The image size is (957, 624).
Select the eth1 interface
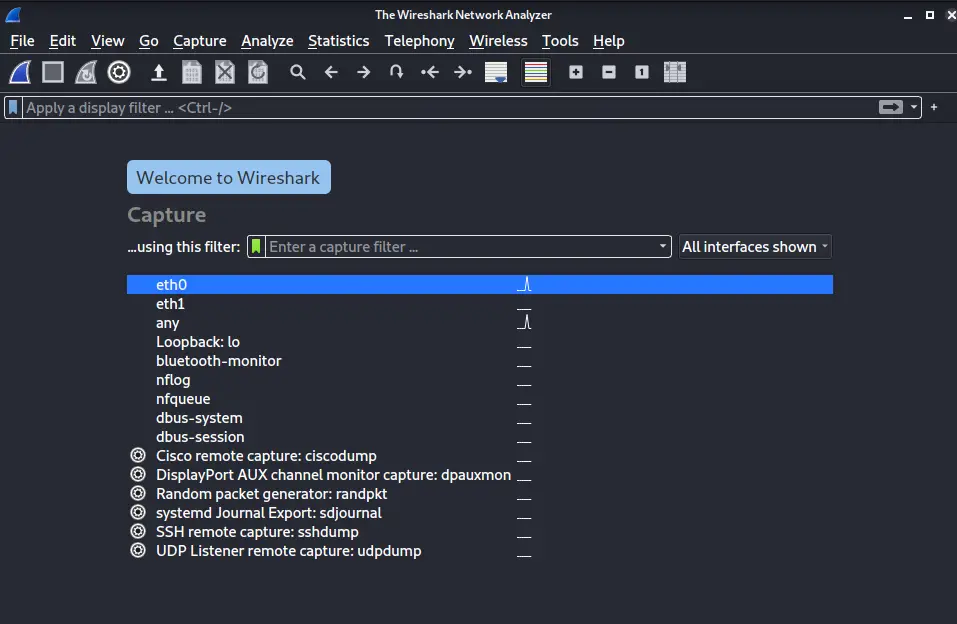[x=480, y=303]
